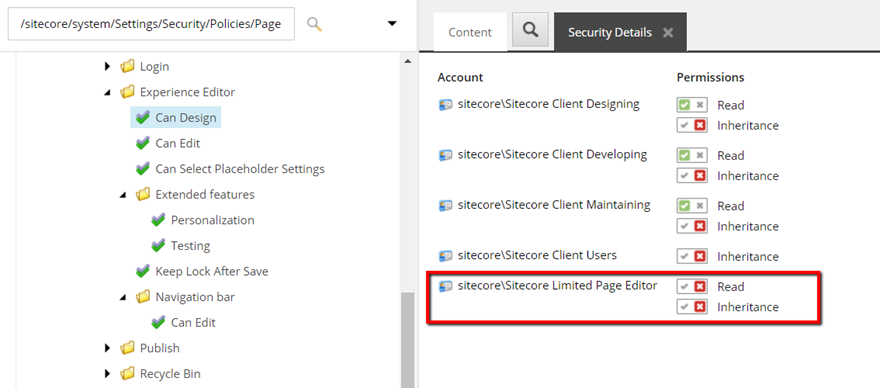Click the Navigation bar folder icon

click(144, 296)
